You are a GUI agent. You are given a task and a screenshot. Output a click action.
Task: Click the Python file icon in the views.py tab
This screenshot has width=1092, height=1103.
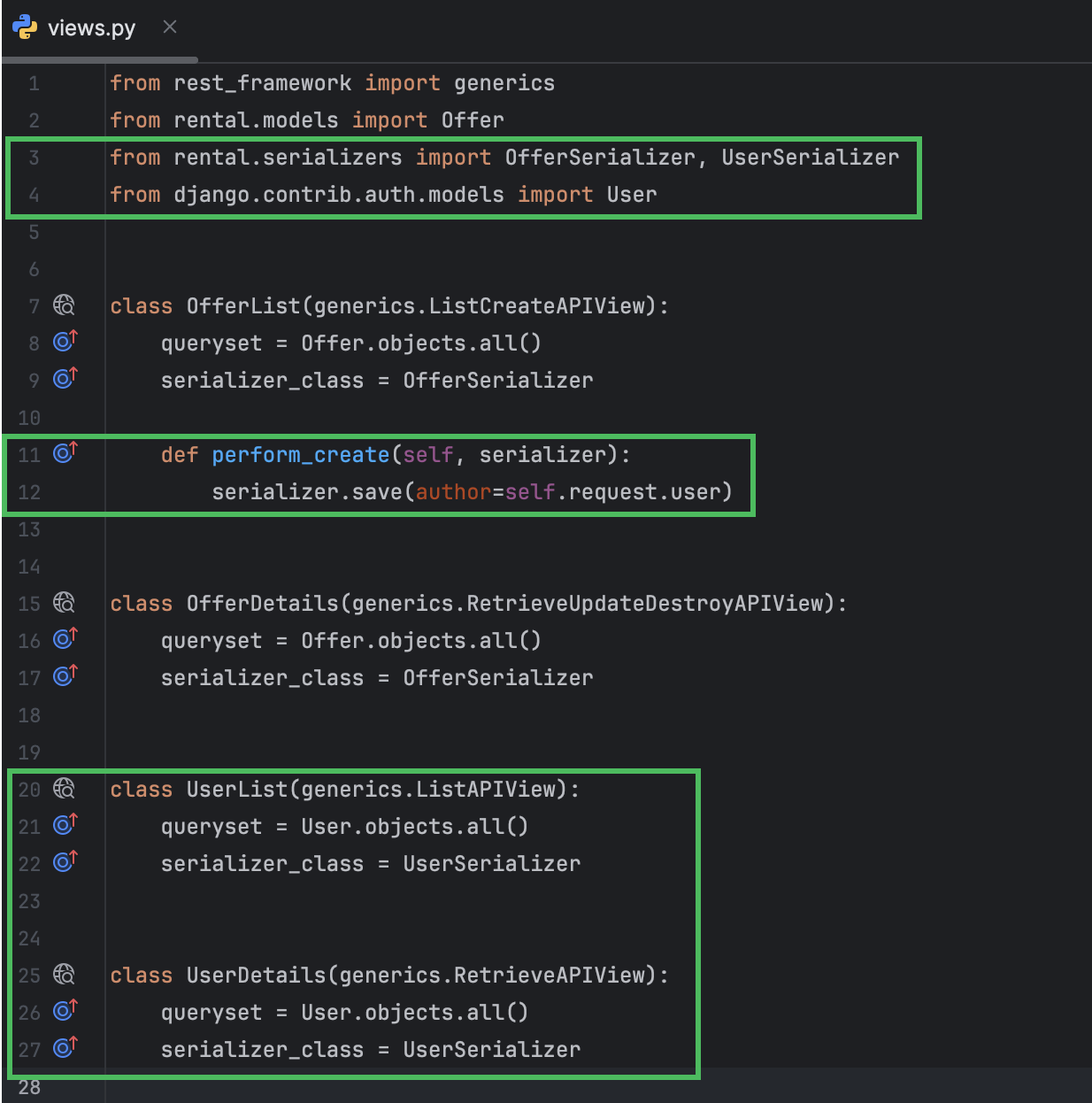coord(23,27)
